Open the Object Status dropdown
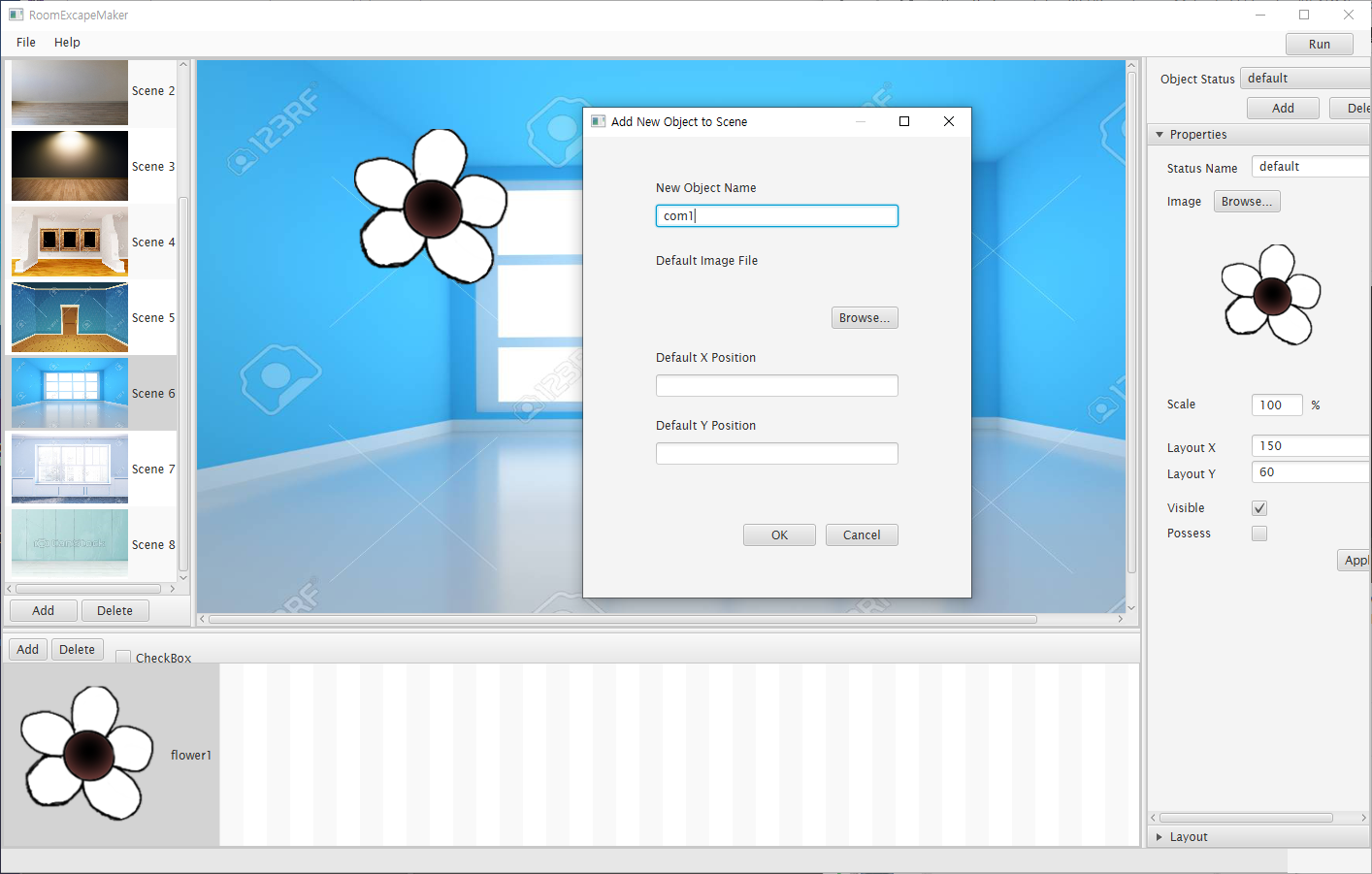1372x874 pixels. [1305, 79]
